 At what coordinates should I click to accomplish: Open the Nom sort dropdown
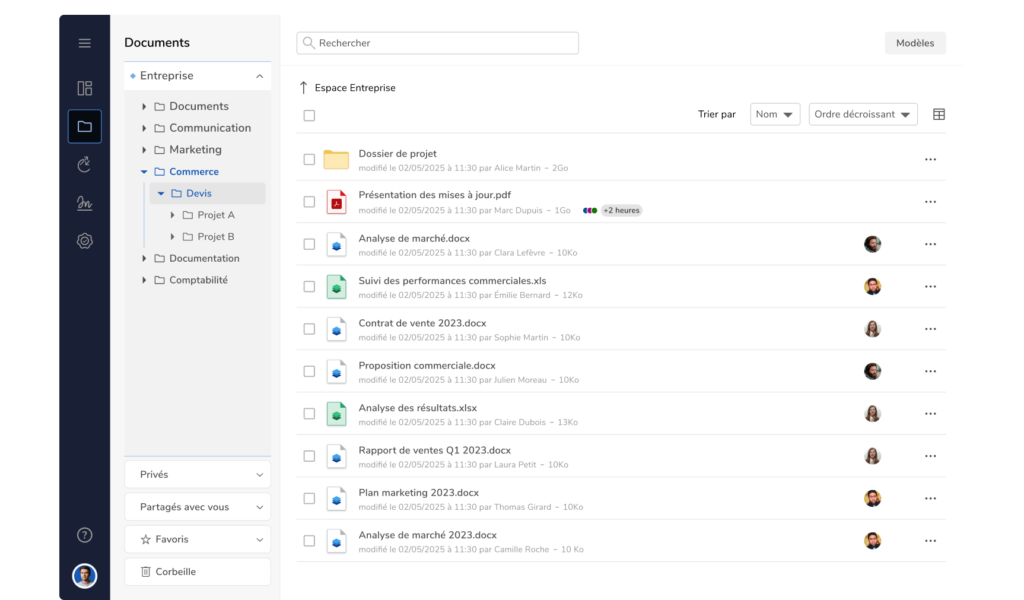point(775,115)
